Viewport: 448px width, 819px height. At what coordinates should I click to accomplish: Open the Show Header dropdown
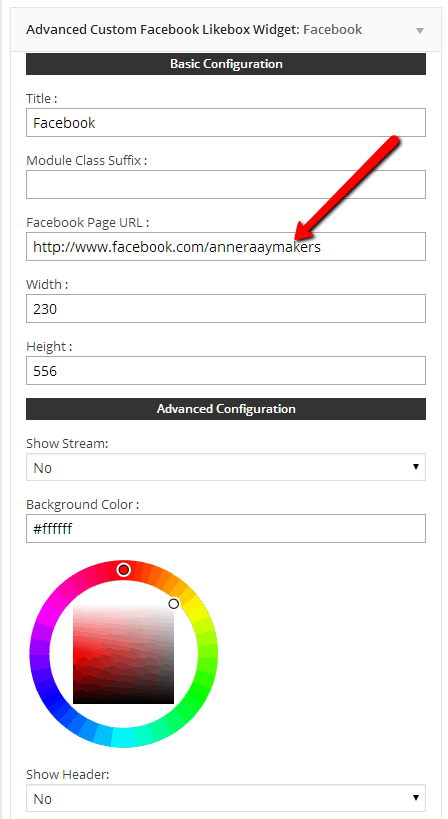(x=226, y=798)
